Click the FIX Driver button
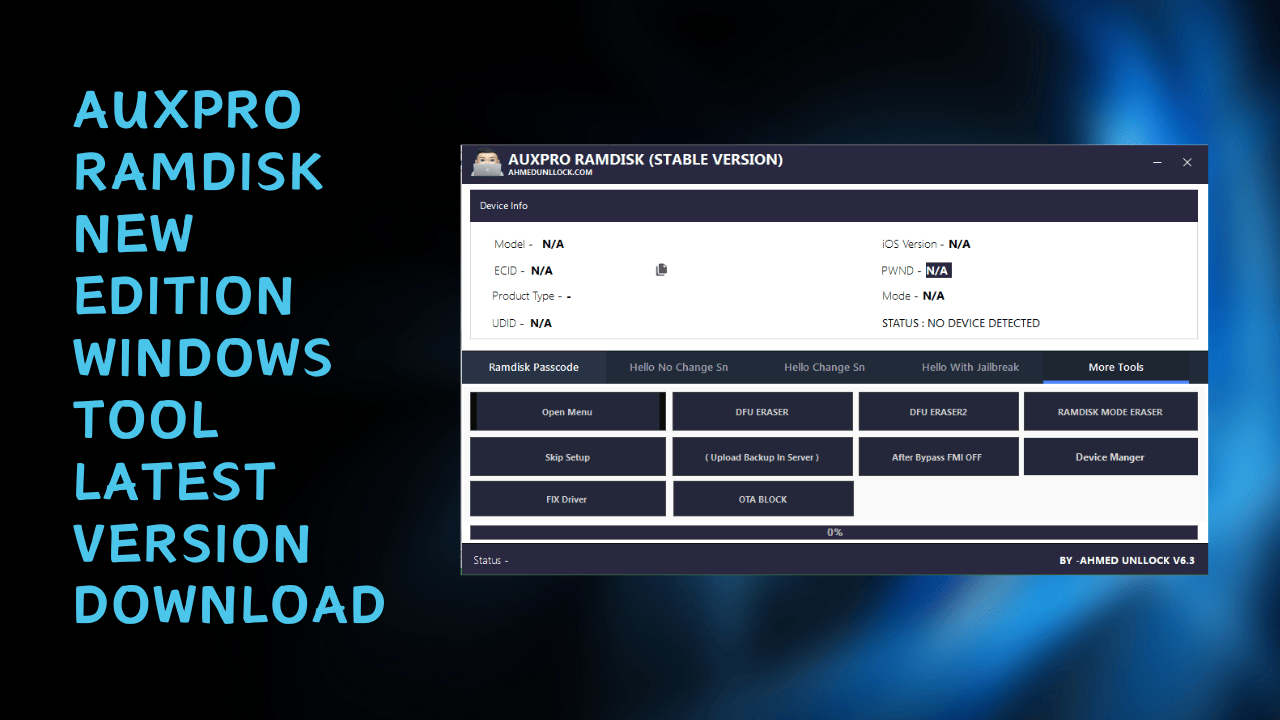The image size is (1280, 720). click(x=568, y=499)
